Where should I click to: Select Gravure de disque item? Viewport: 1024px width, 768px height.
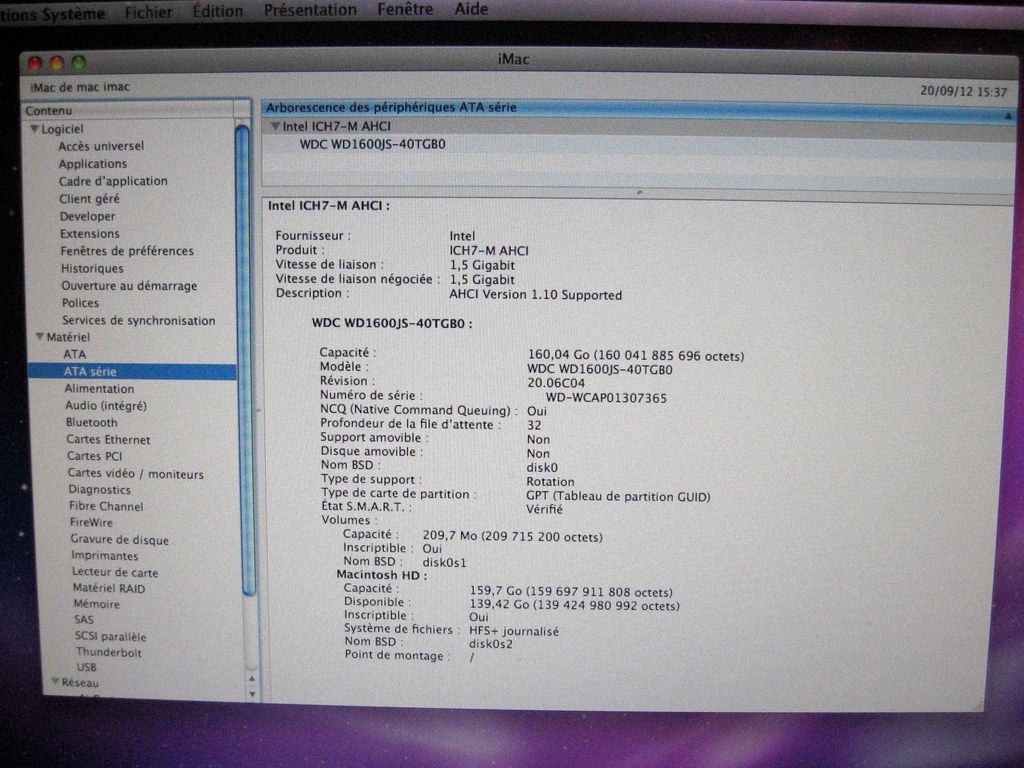coord(120,539)
